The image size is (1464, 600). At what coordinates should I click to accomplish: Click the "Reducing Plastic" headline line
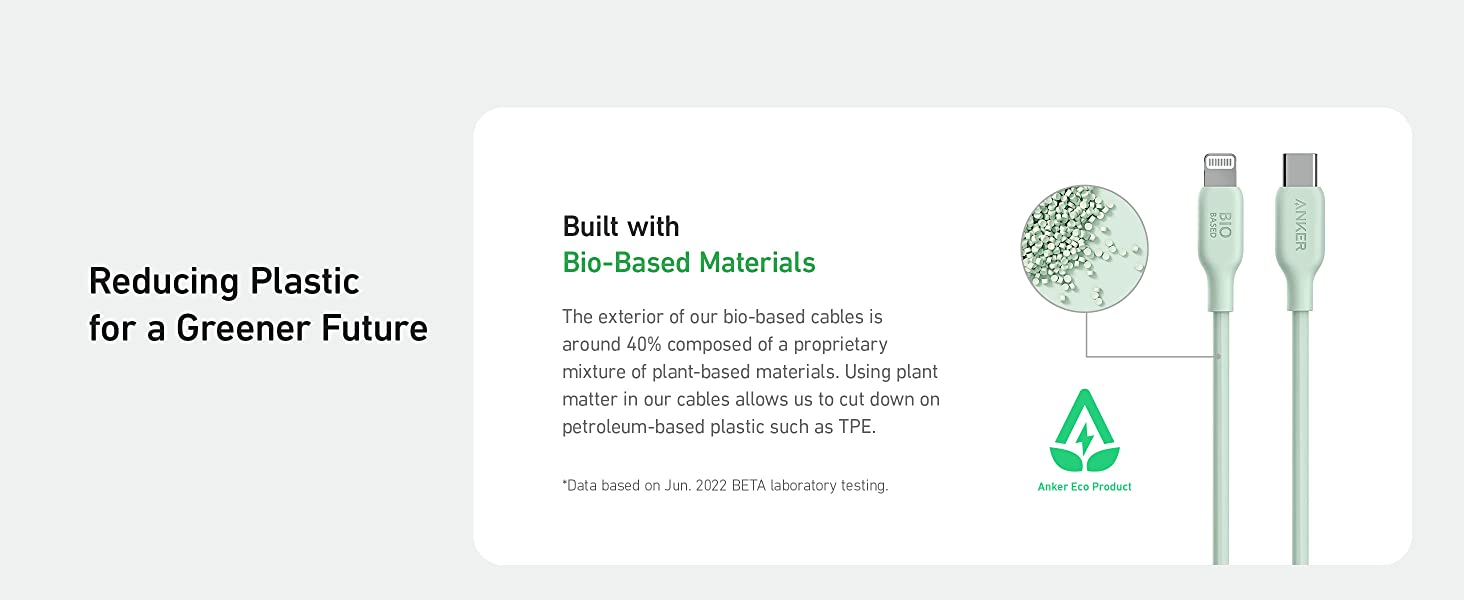pos(224,281)
